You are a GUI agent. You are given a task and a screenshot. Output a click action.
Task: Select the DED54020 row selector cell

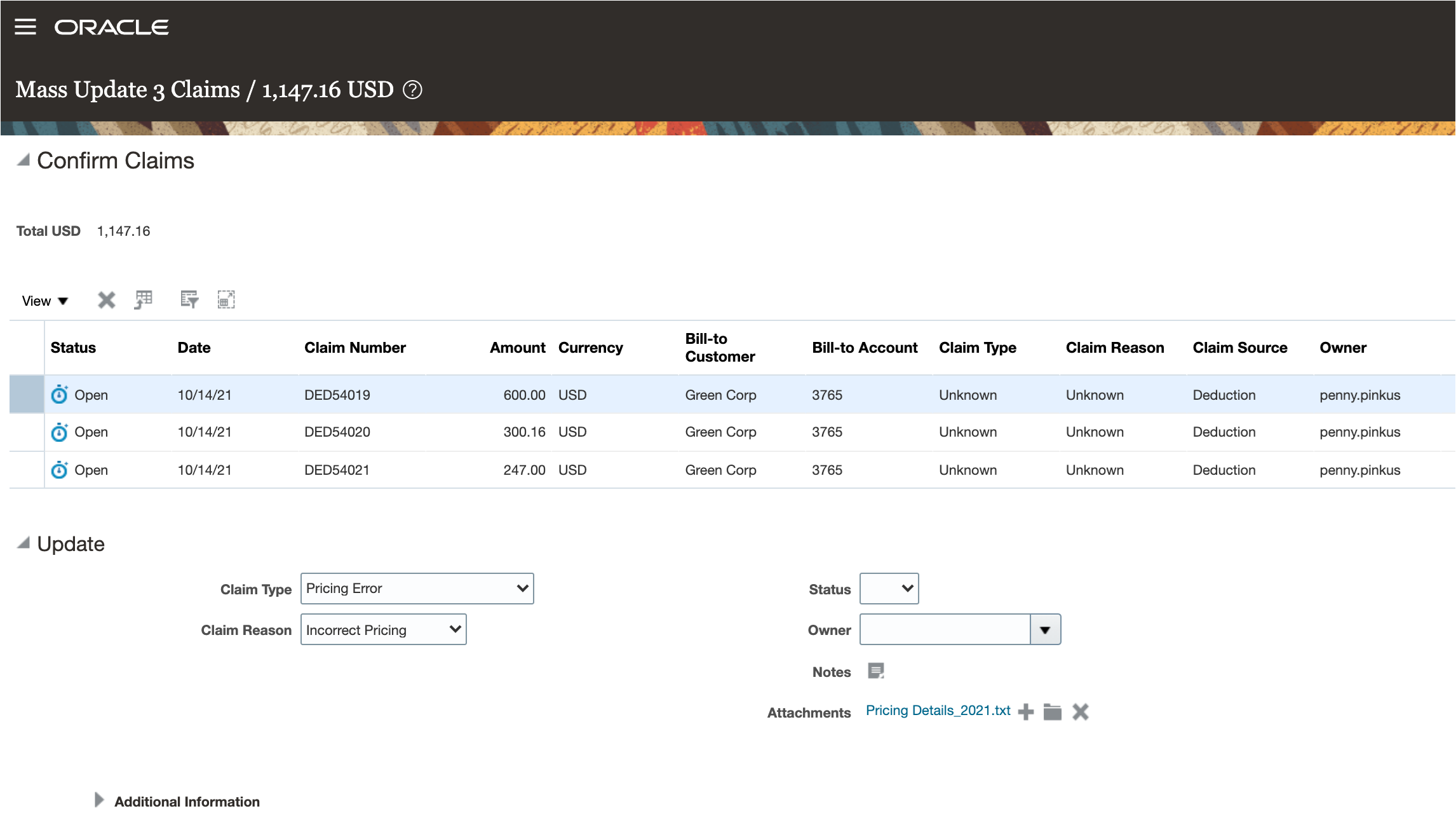point(27,432)
